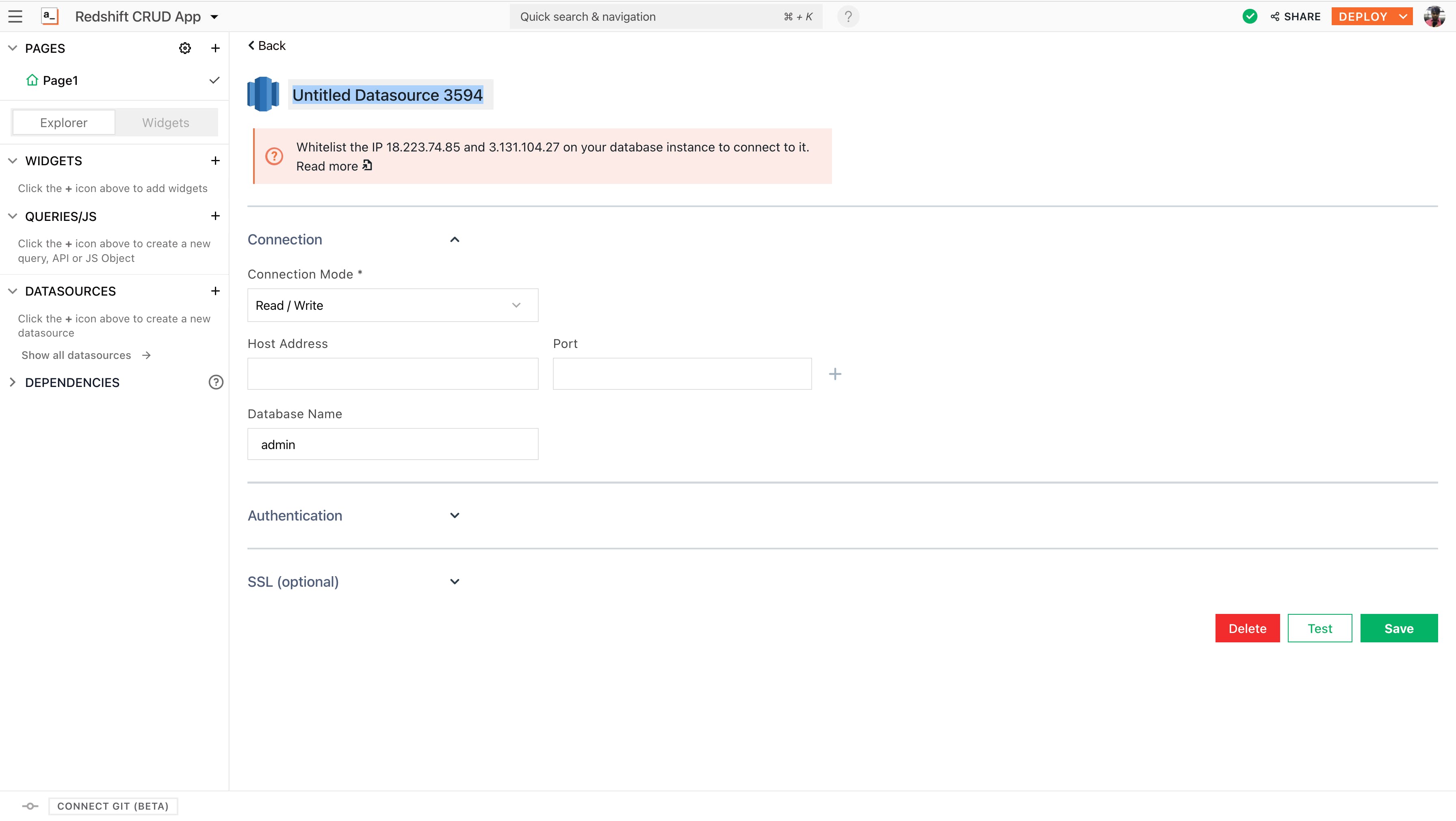Click the help question mark icon

click(x=848, y=16)
